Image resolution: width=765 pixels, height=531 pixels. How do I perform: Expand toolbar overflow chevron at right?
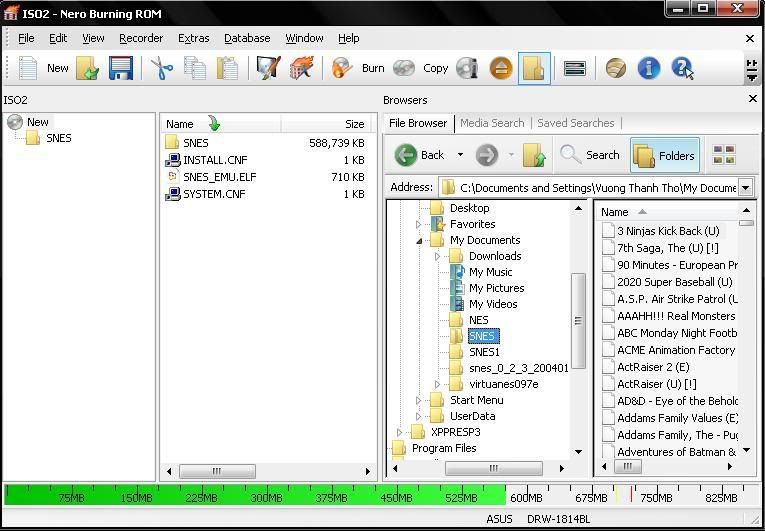click(752, 70)
